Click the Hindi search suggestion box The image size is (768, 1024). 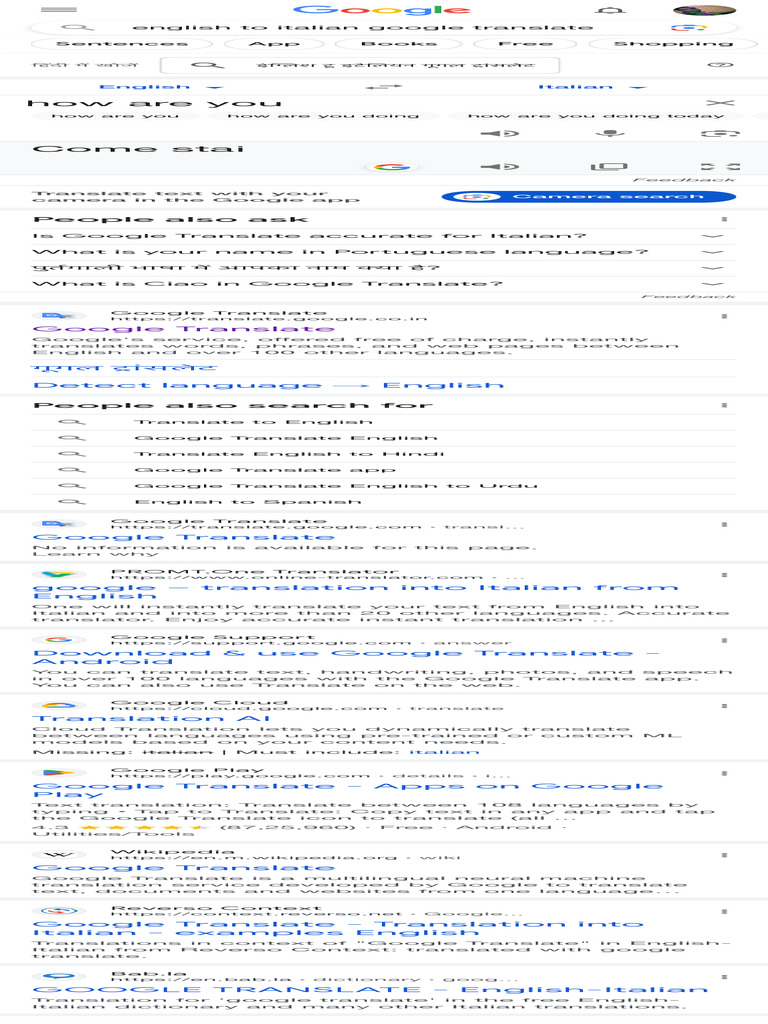tap(360, 65)
